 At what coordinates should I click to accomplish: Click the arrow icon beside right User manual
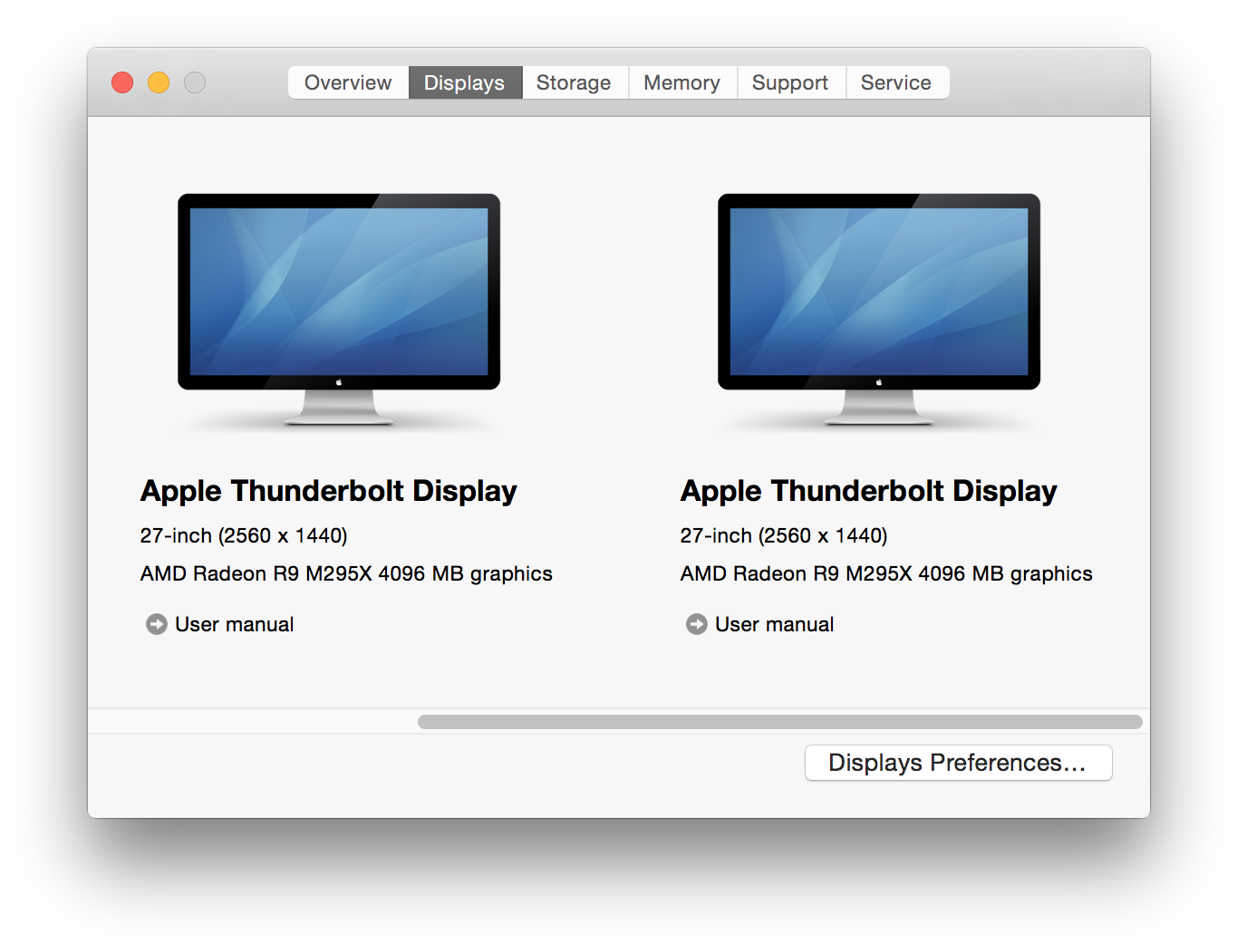(696, 624)
